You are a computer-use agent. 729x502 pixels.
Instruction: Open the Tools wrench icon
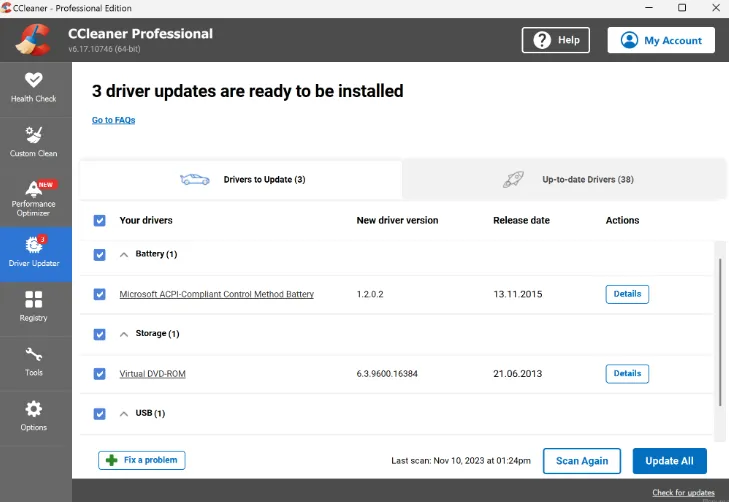point(33,355)
